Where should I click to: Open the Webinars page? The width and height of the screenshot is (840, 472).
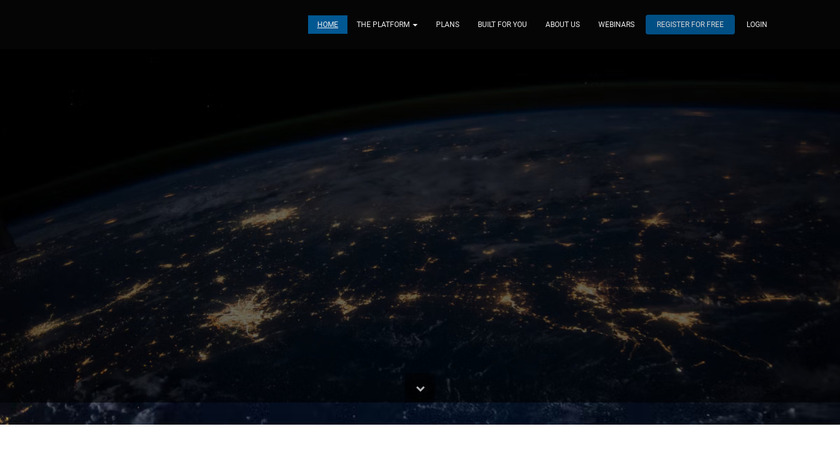[616, 25]
